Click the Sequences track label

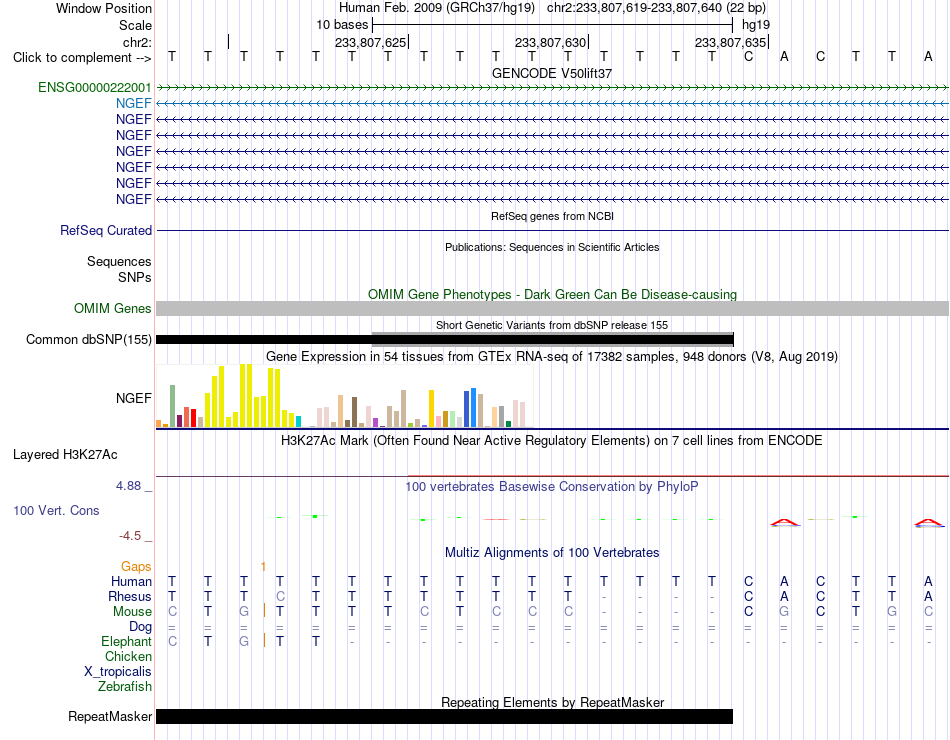(119, 261)
